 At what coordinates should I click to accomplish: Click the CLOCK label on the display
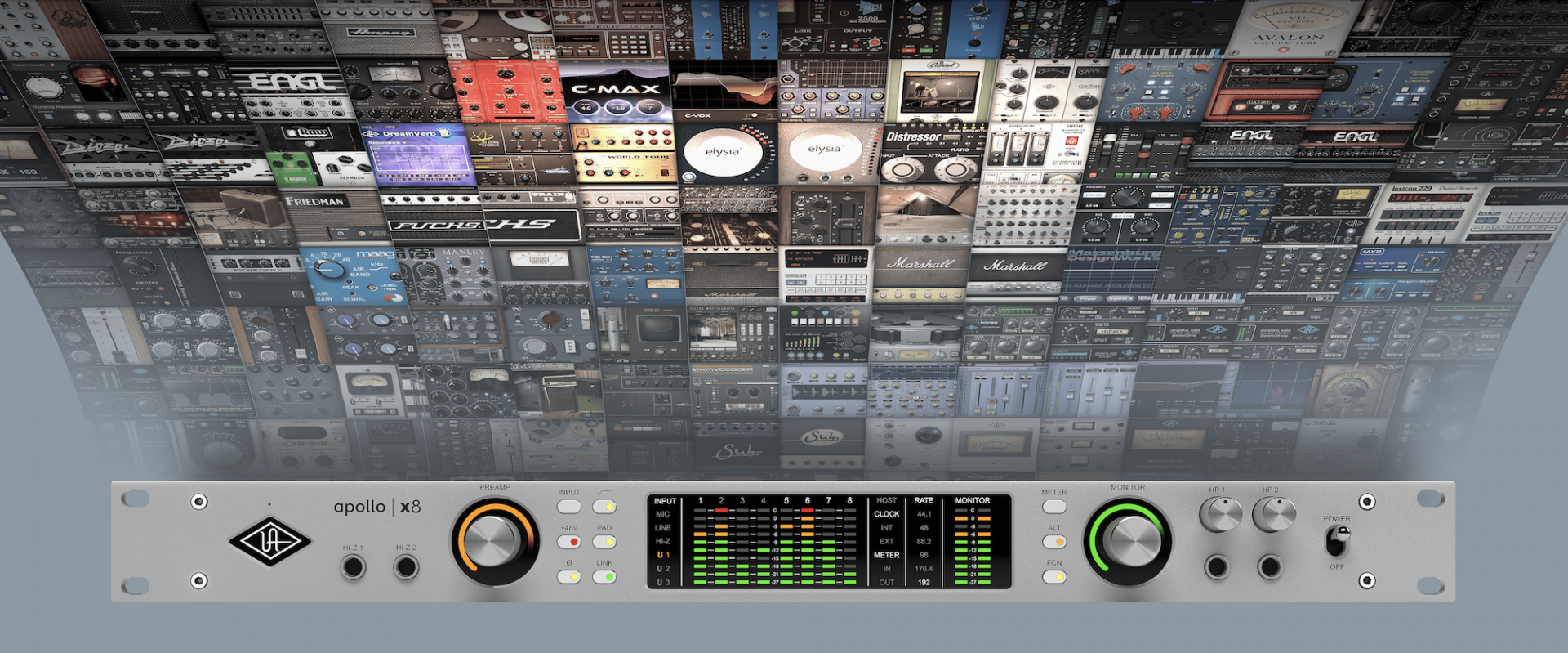click(x=886, y=514)
